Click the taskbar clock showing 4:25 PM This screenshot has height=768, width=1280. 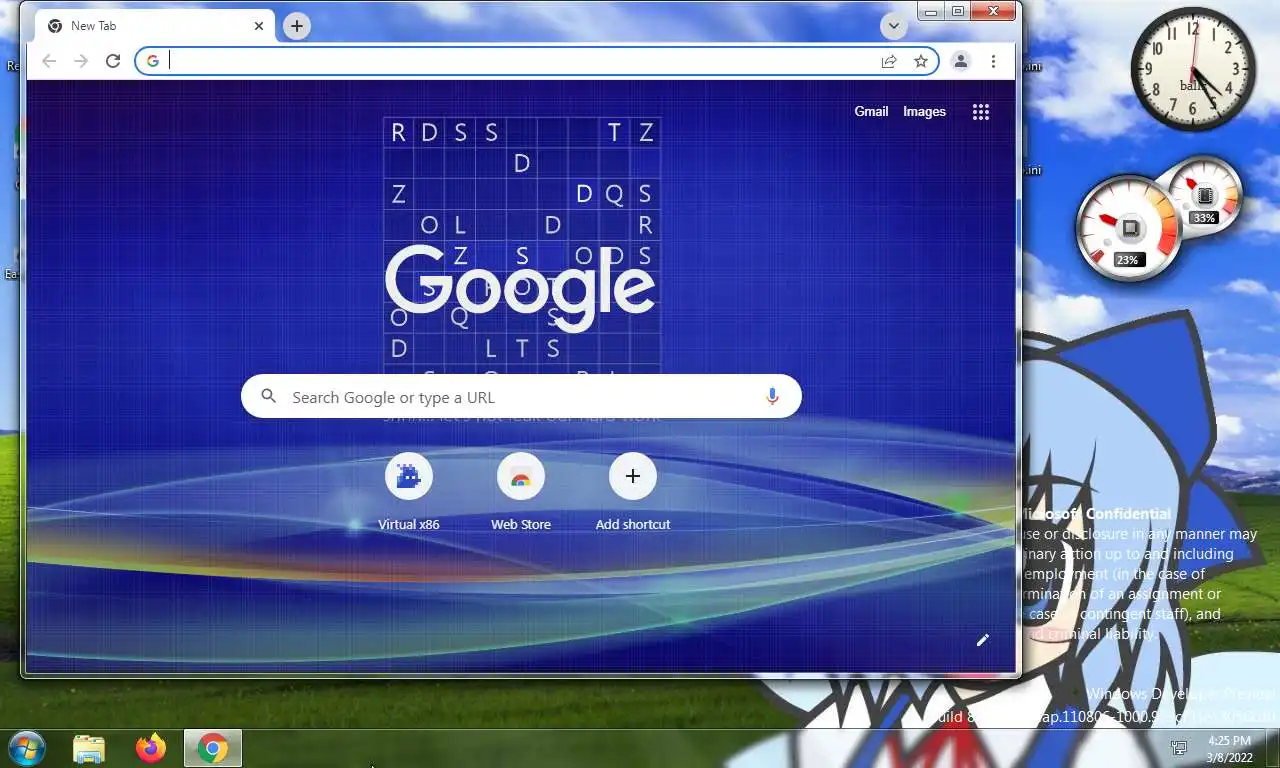point(1229,748)
